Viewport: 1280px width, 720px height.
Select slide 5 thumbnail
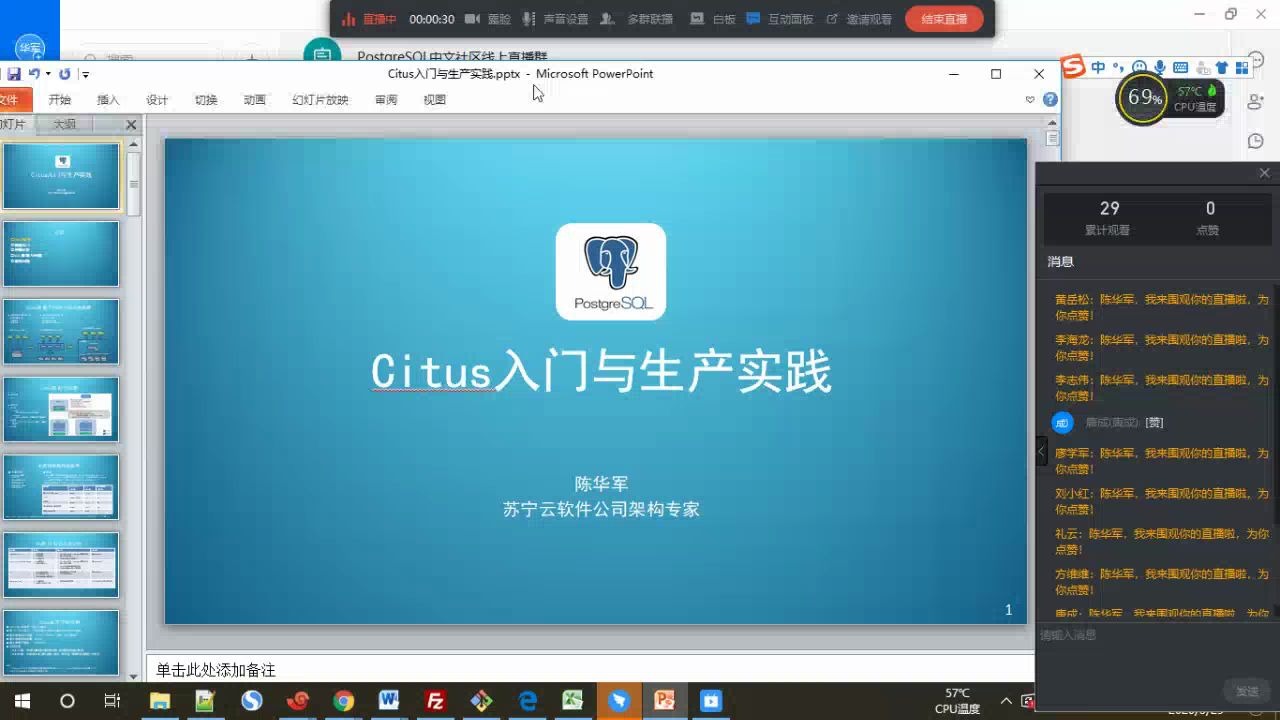(x=61, y=487)
